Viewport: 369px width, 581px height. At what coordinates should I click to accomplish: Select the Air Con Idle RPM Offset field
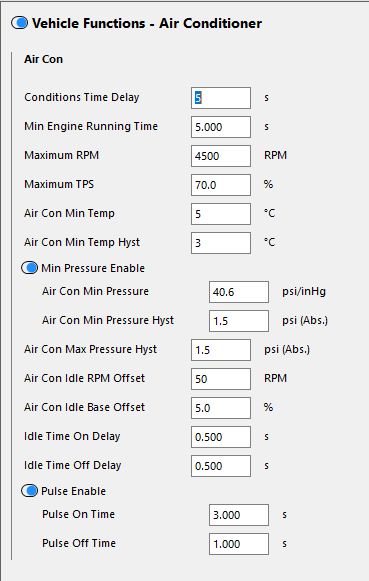pos(221,379)
